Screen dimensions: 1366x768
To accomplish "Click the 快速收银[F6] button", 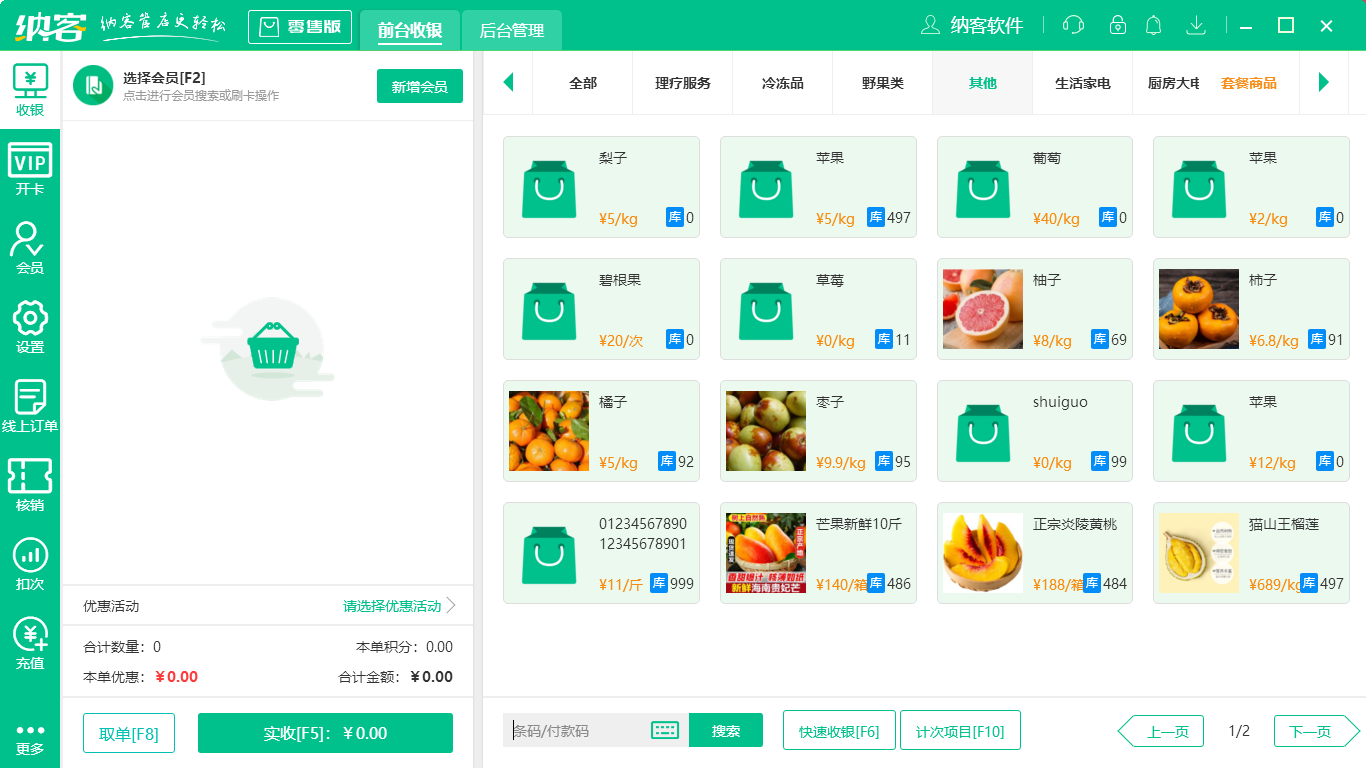I will pyautogui.click(x=839, y=730).
